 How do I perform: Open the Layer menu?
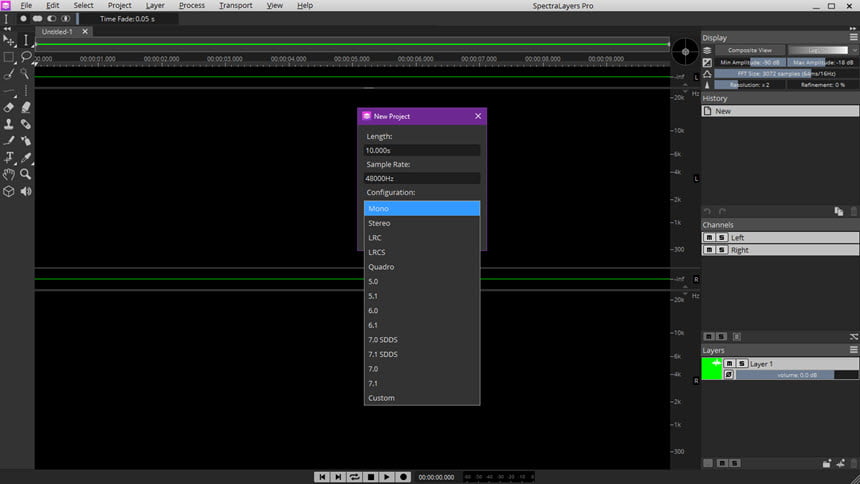tap(155, 5)
